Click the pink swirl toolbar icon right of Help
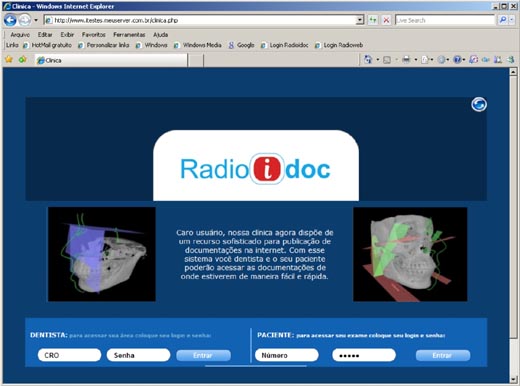 [x=473, y=60]
